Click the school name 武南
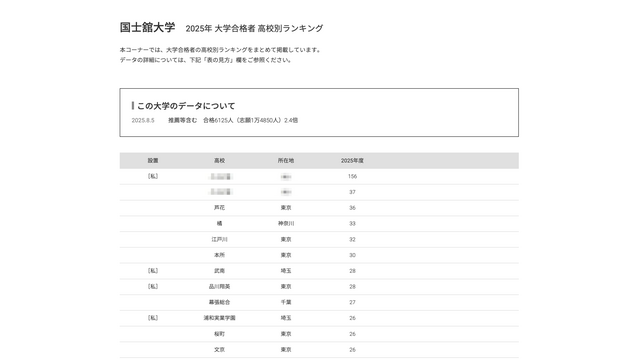Screen dimensions: 640x360 220,271
